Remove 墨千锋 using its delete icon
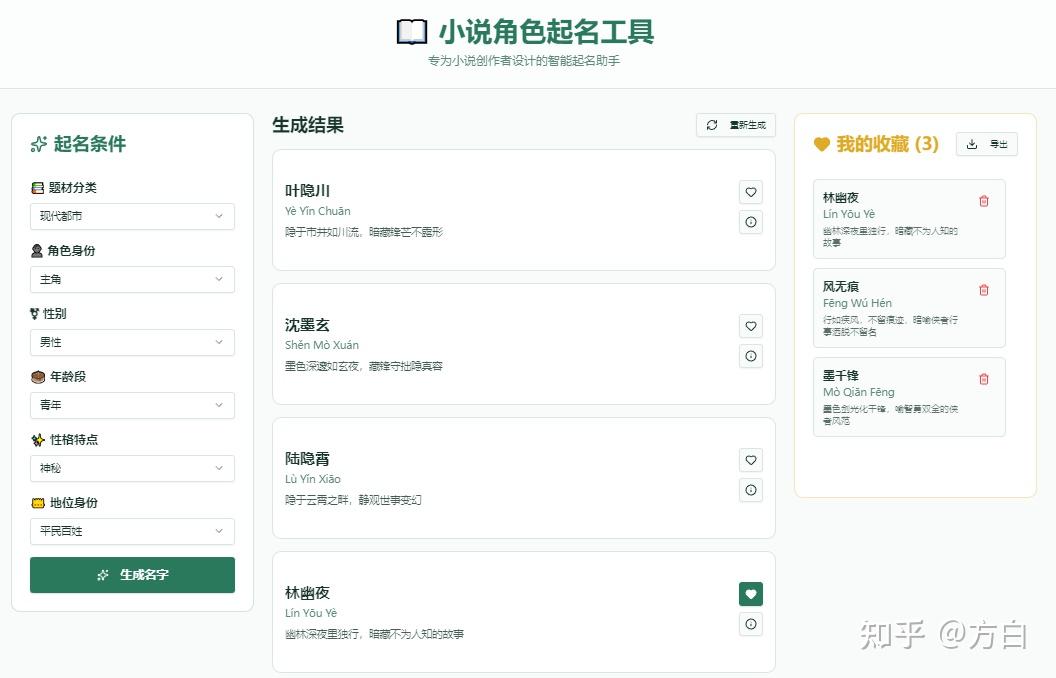 click(x=983, y=378)
